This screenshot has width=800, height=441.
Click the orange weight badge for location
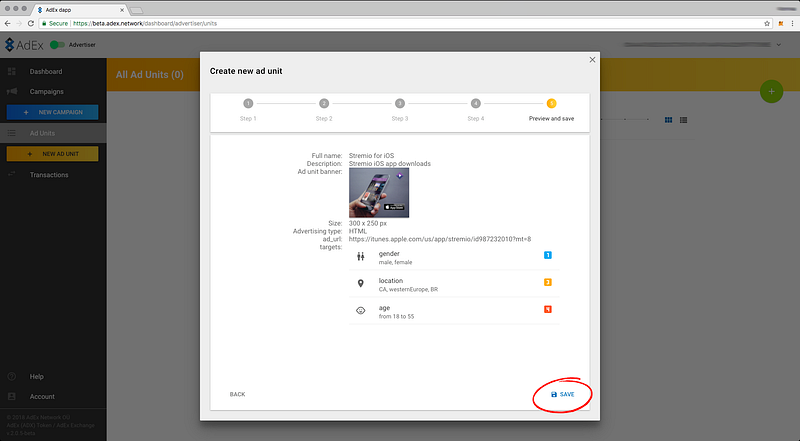coord(548,282)
